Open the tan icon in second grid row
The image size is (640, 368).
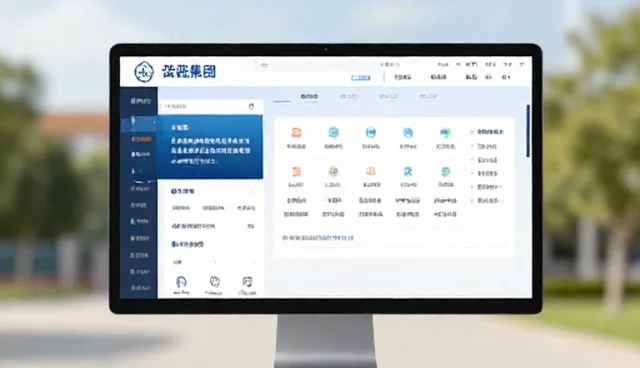(x=333, y=171)
